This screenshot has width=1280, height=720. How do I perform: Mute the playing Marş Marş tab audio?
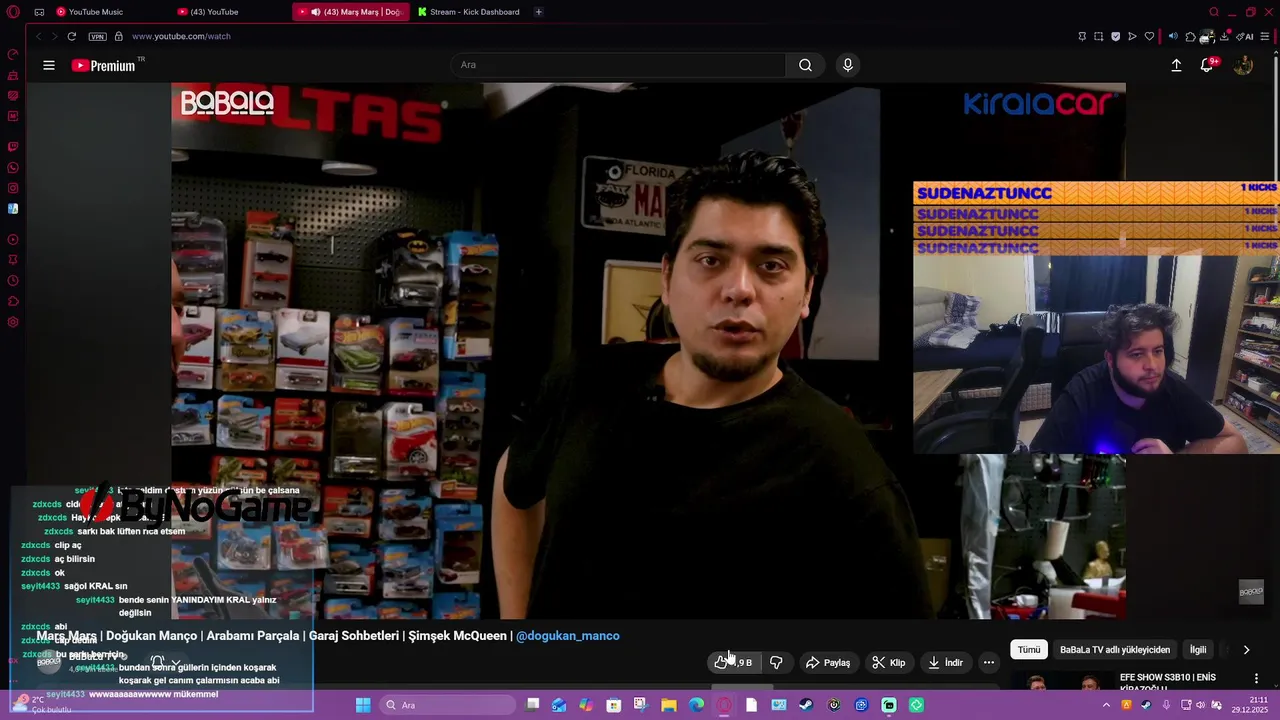(315, 12)
